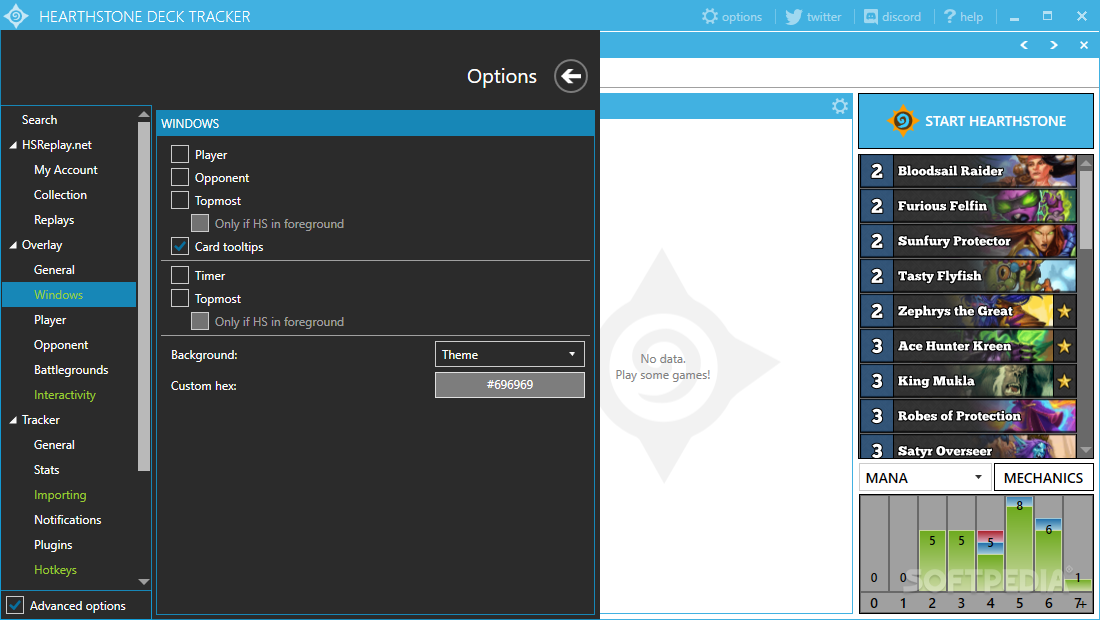This screenshot has height=620, width=1100.
Task: Collapse the Overlay tree node
Action: pos(13,245)
